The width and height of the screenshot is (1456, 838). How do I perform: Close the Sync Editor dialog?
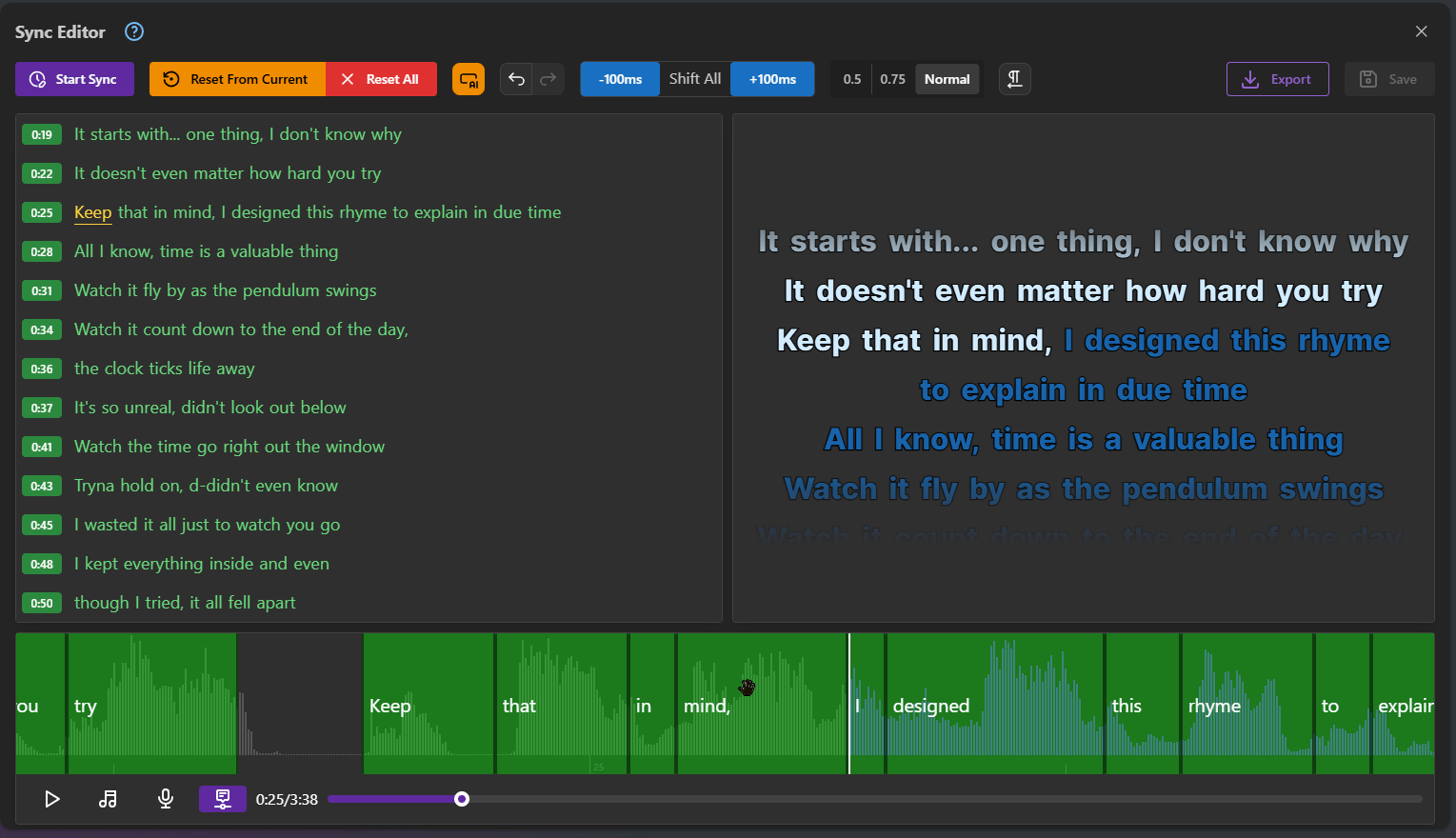click(1422, 31)
